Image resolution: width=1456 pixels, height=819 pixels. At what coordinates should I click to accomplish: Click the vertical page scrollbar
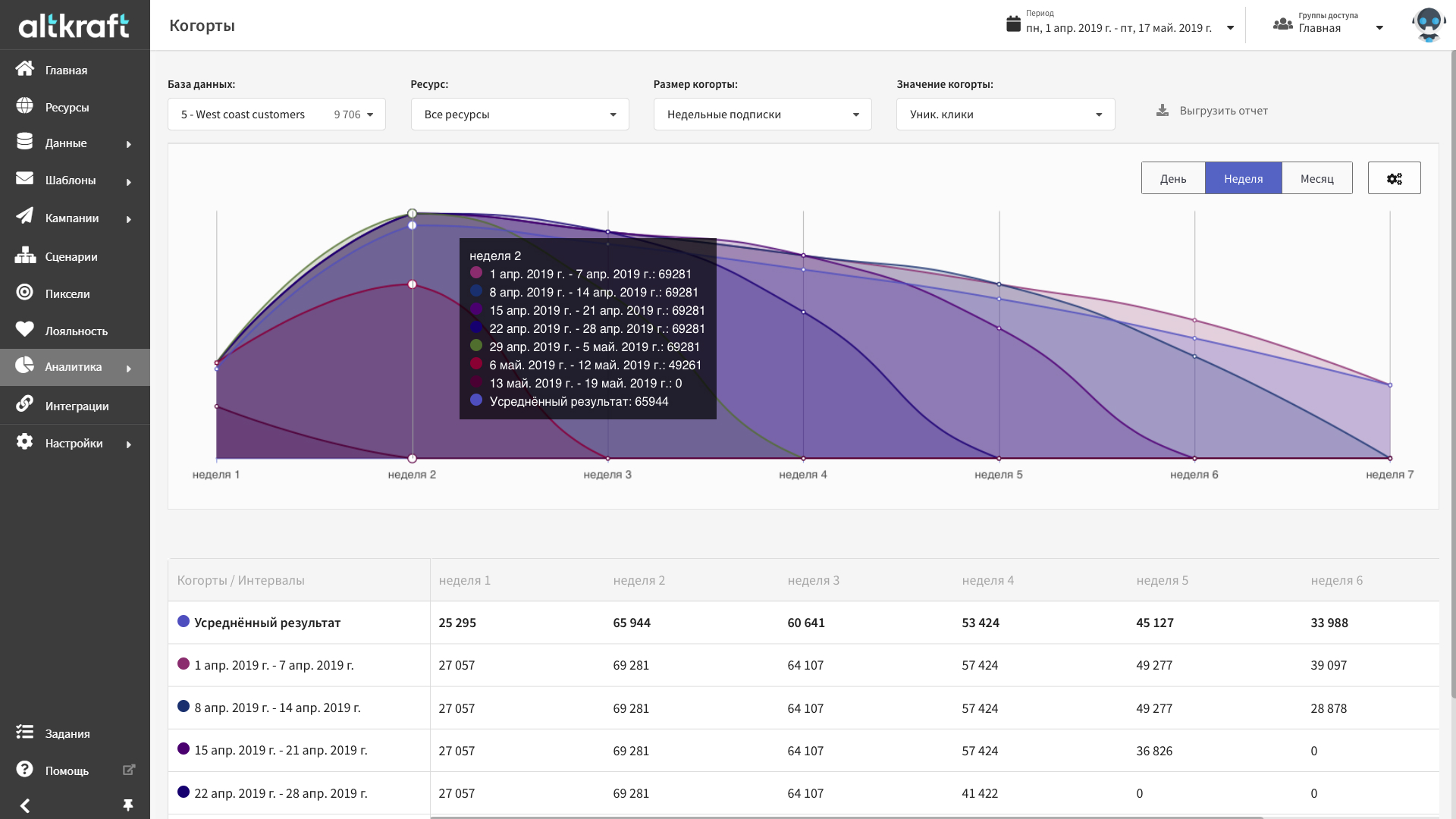point(1452,375)
